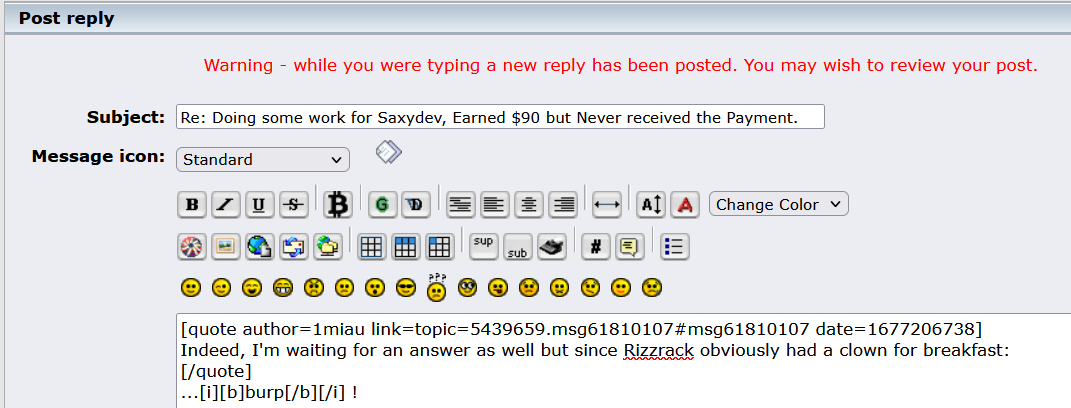
Task: Insert a hyperlink with the globe icon
Action: tap(260, 247)
